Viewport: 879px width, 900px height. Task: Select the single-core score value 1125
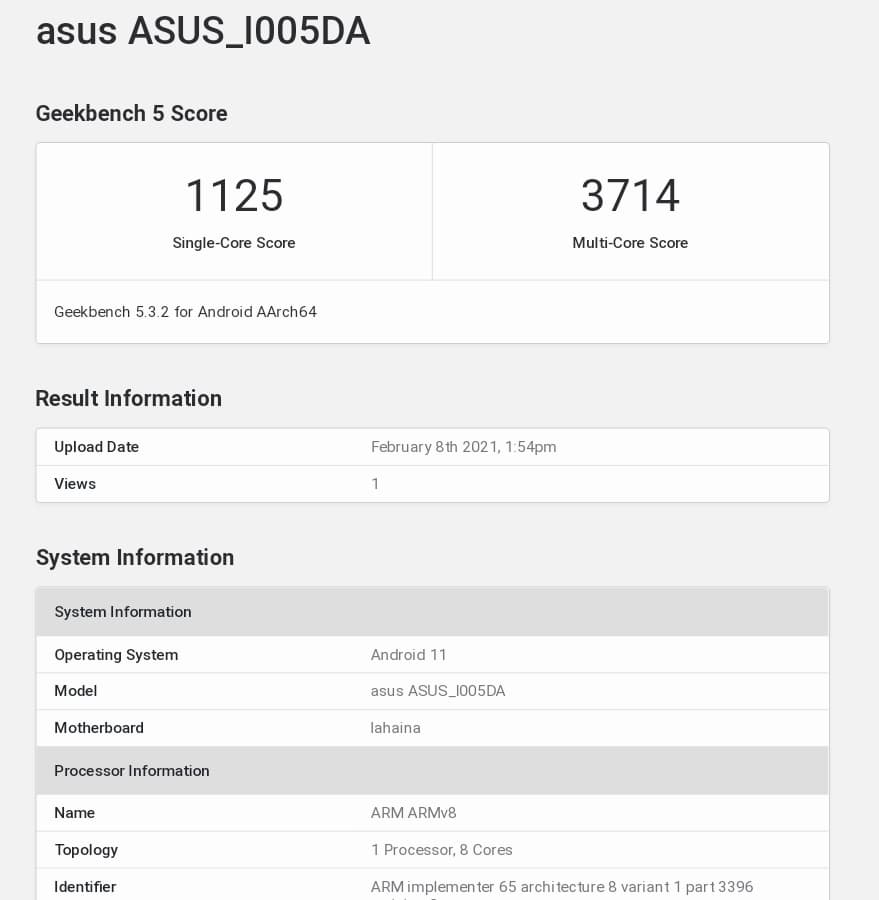pos(234,195)
